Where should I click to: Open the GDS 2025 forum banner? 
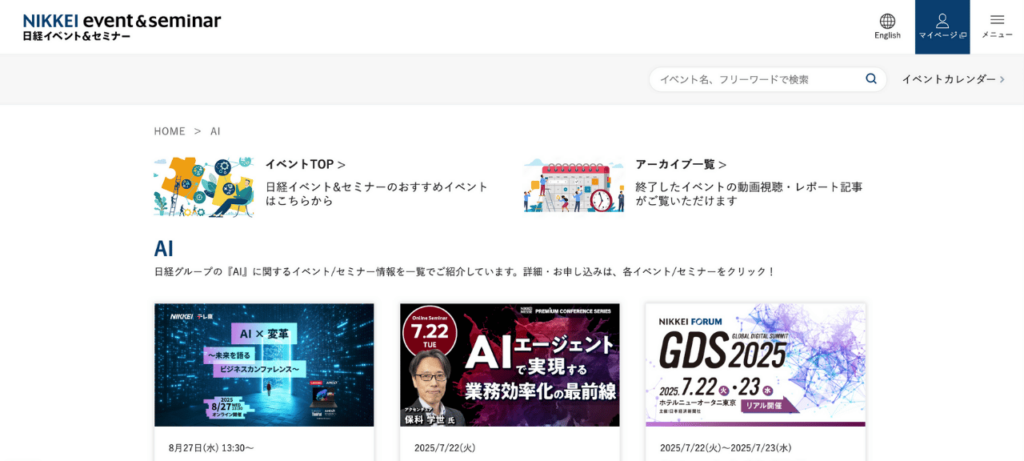coord(756,365)
